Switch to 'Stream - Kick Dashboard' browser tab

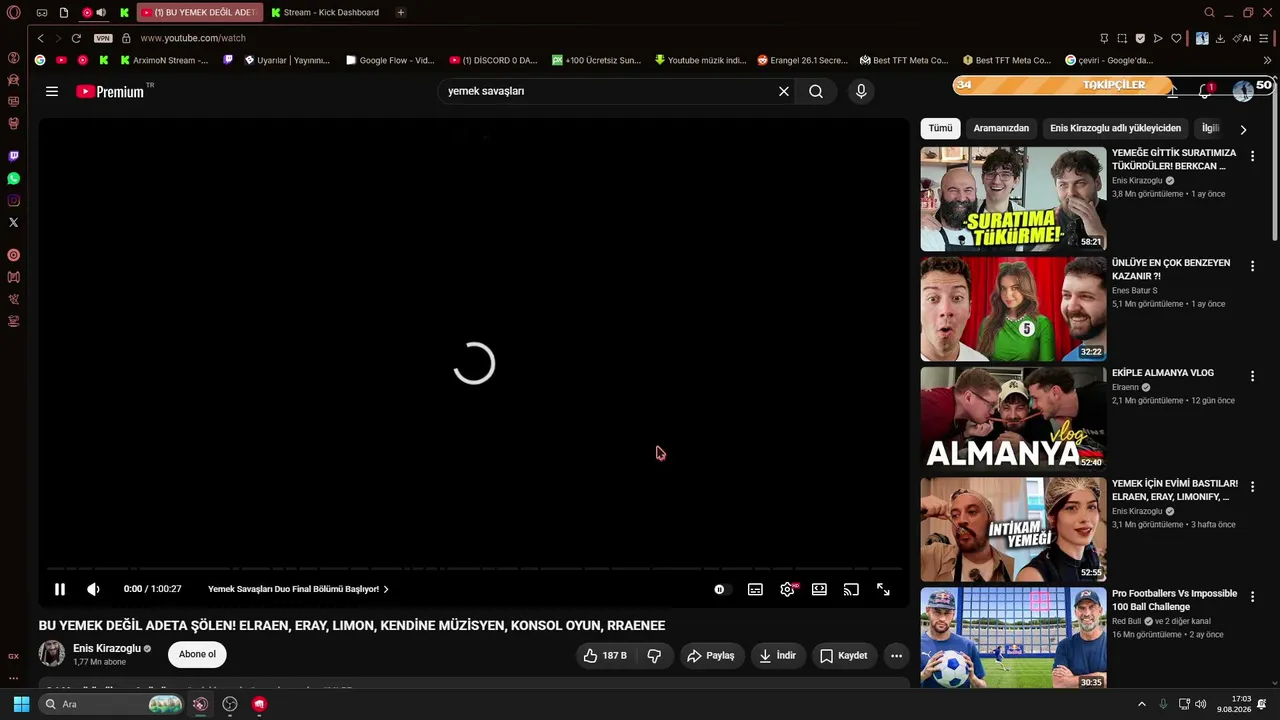(326, 12)
